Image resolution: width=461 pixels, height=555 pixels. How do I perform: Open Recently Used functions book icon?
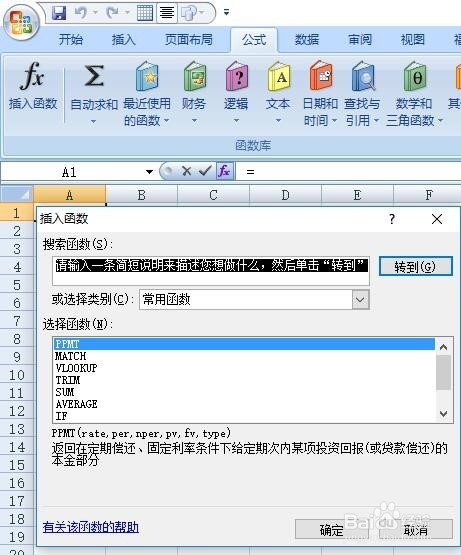point(147,76)
